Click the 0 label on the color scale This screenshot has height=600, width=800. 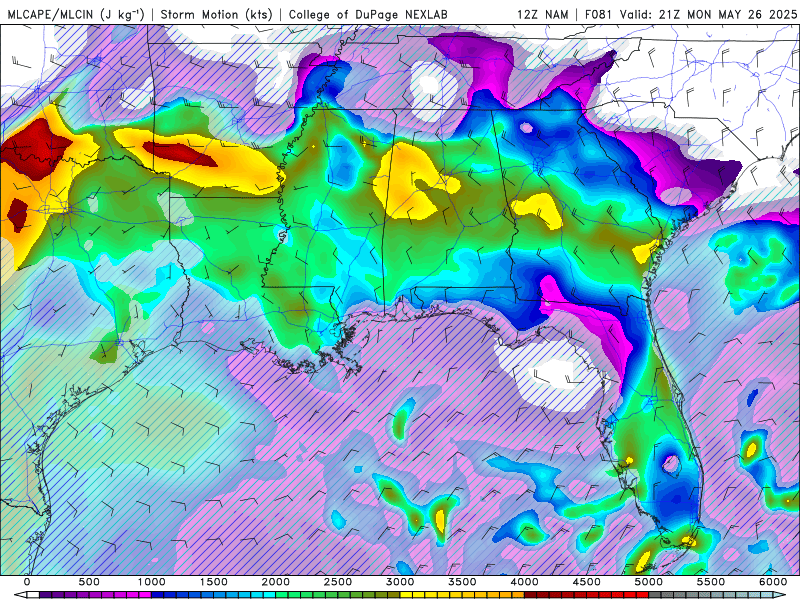(27, 582)
